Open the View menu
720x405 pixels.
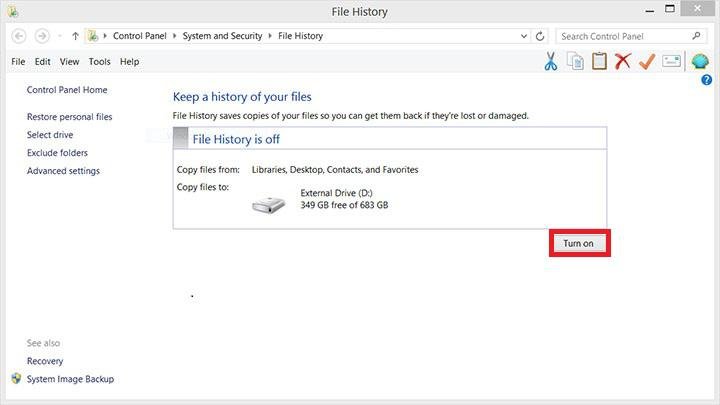tap(69, 62)
